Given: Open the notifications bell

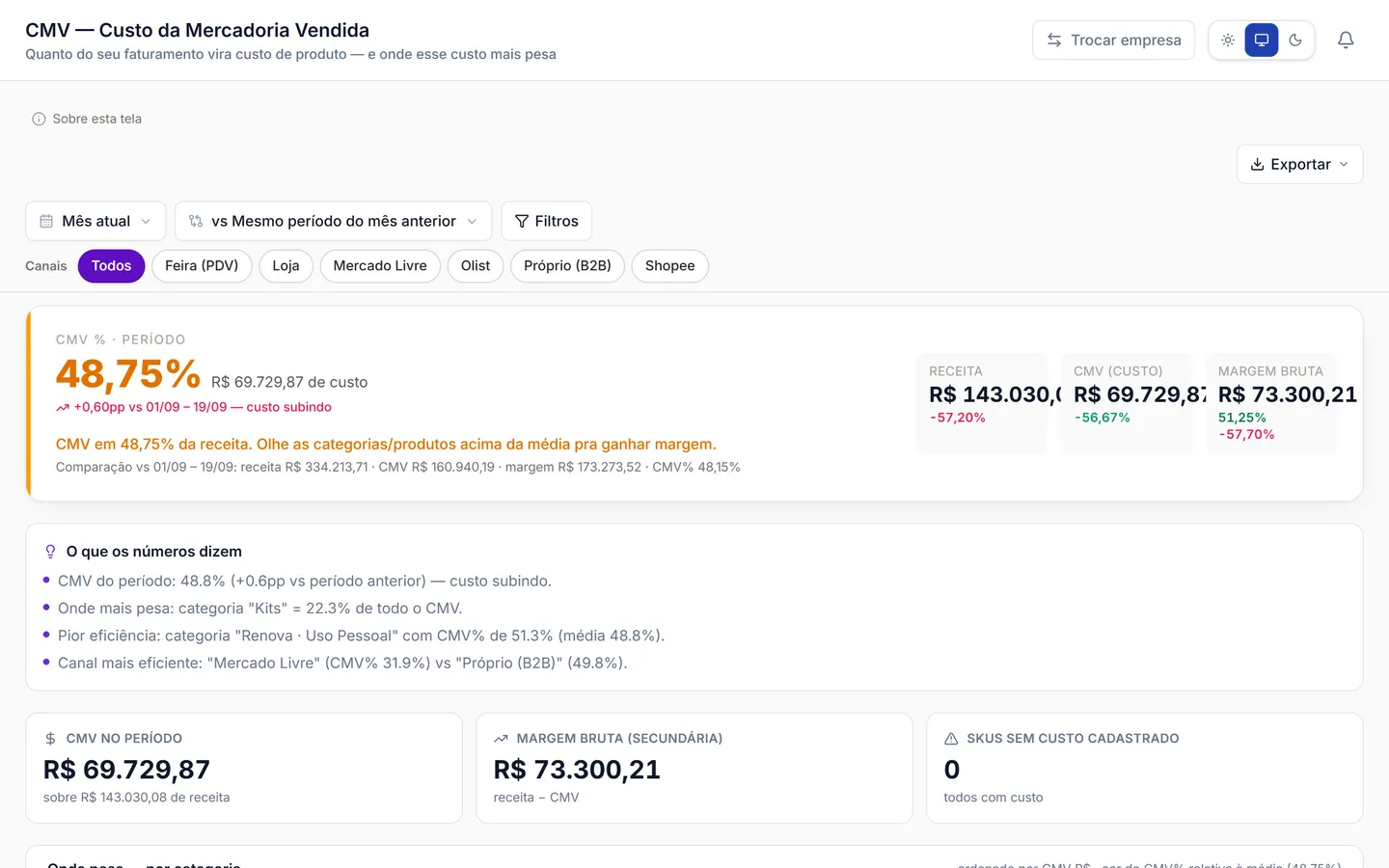Looking at the screenshot, I should (x=1346, y=40).
